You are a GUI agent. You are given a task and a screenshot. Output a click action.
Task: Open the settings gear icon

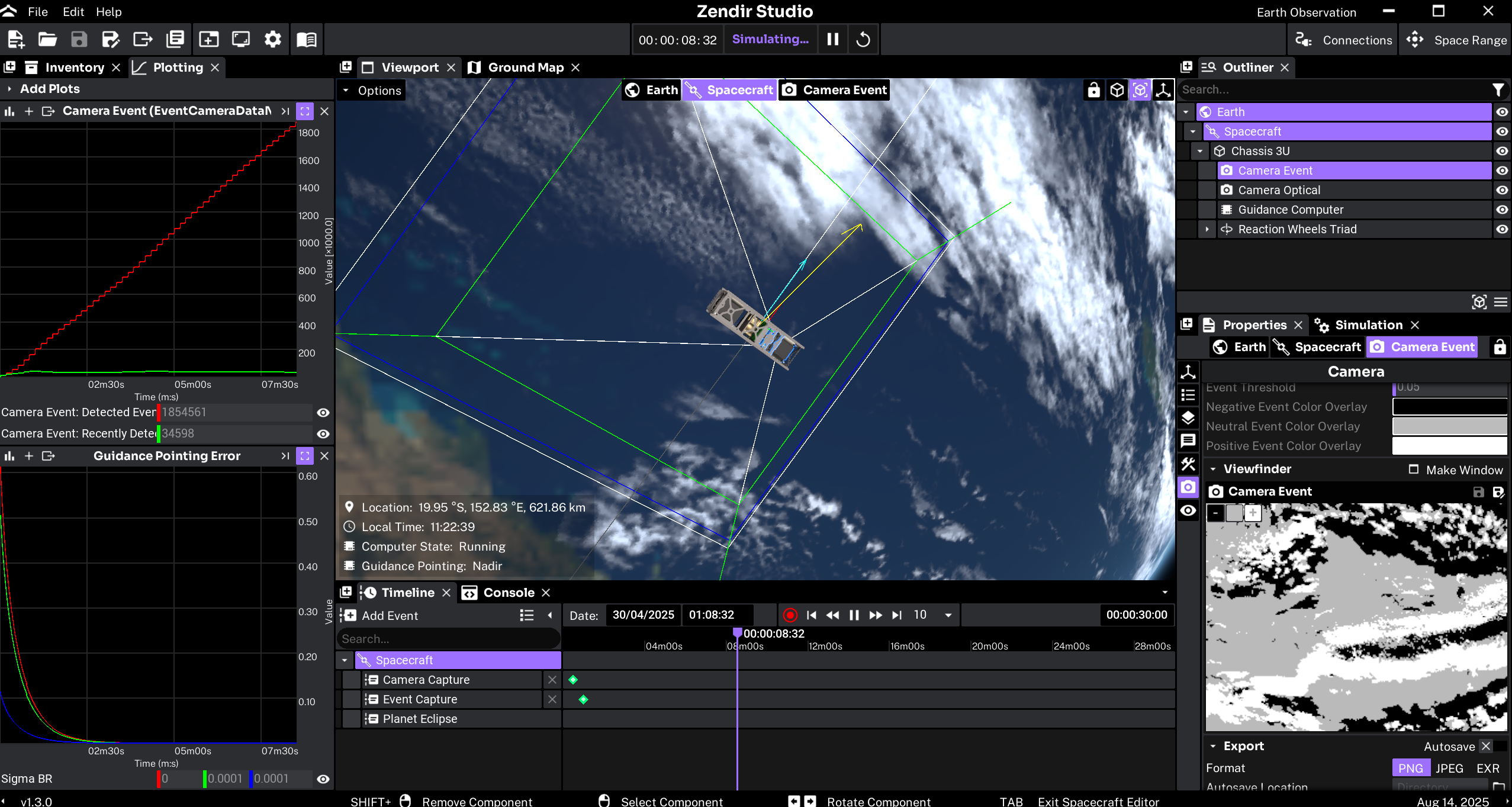click(x=272, y=39)
